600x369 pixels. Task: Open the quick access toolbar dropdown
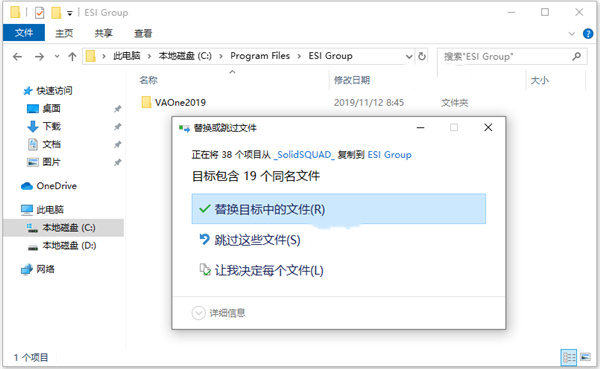[x=70, y=13]
